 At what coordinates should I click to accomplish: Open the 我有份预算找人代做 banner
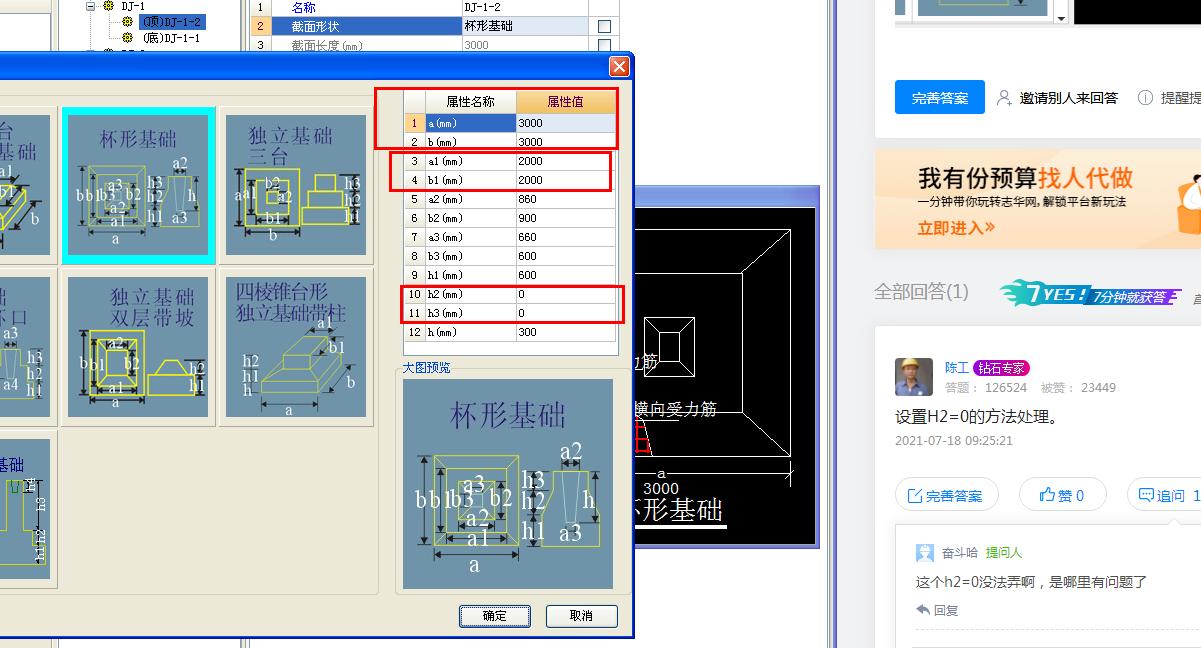(1038, 199)
